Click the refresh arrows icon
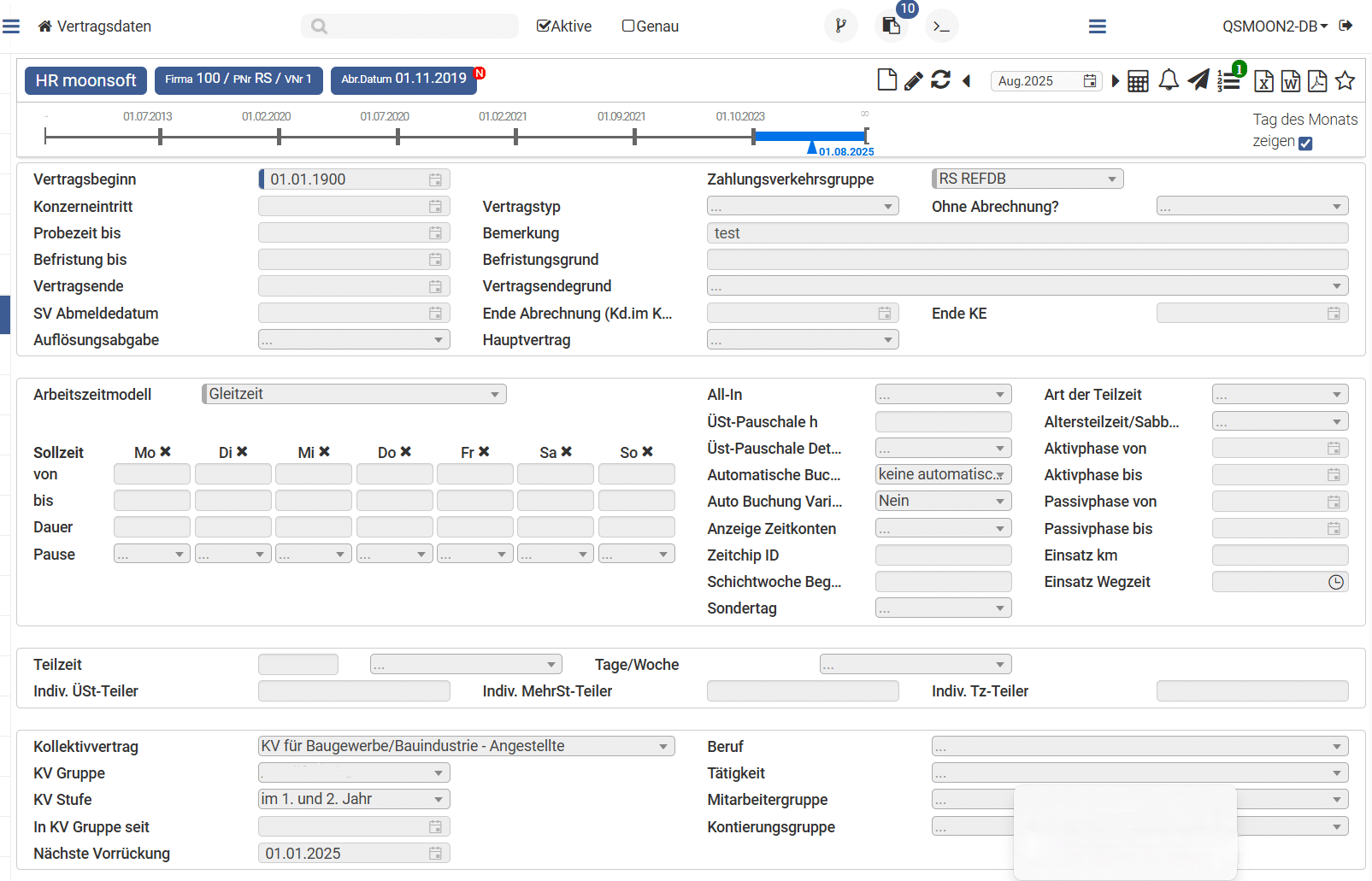1372x881 pixels. 940,80
